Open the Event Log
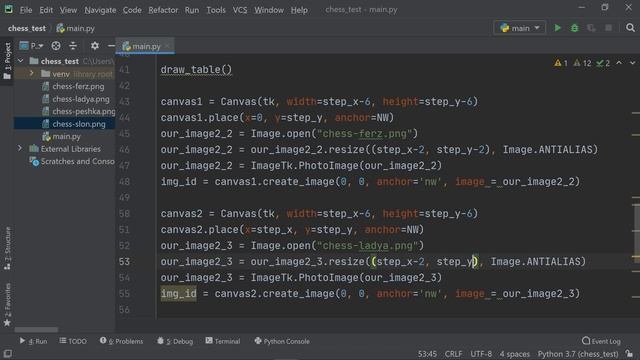Image resolution: width=640 pixels, height=360 pixels. 601,341
